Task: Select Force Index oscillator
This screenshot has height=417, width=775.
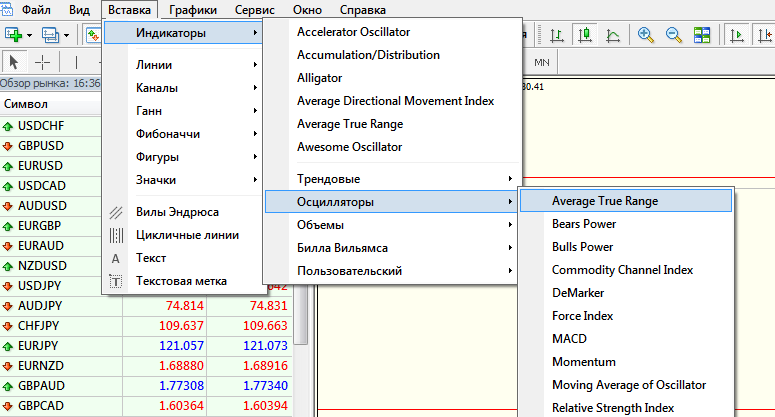Action: pos(582,316)
